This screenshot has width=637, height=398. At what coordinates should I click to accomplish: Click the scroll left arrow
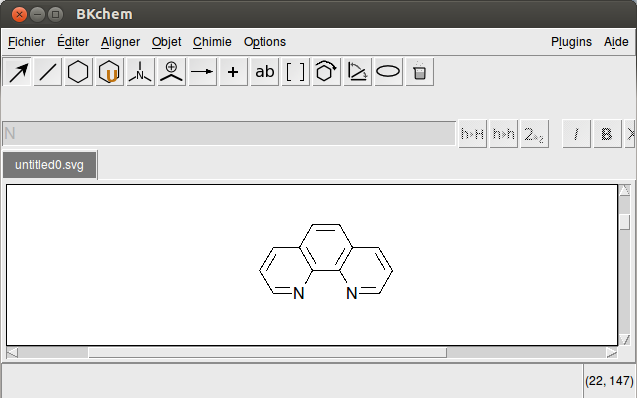[x=12, y=353]
